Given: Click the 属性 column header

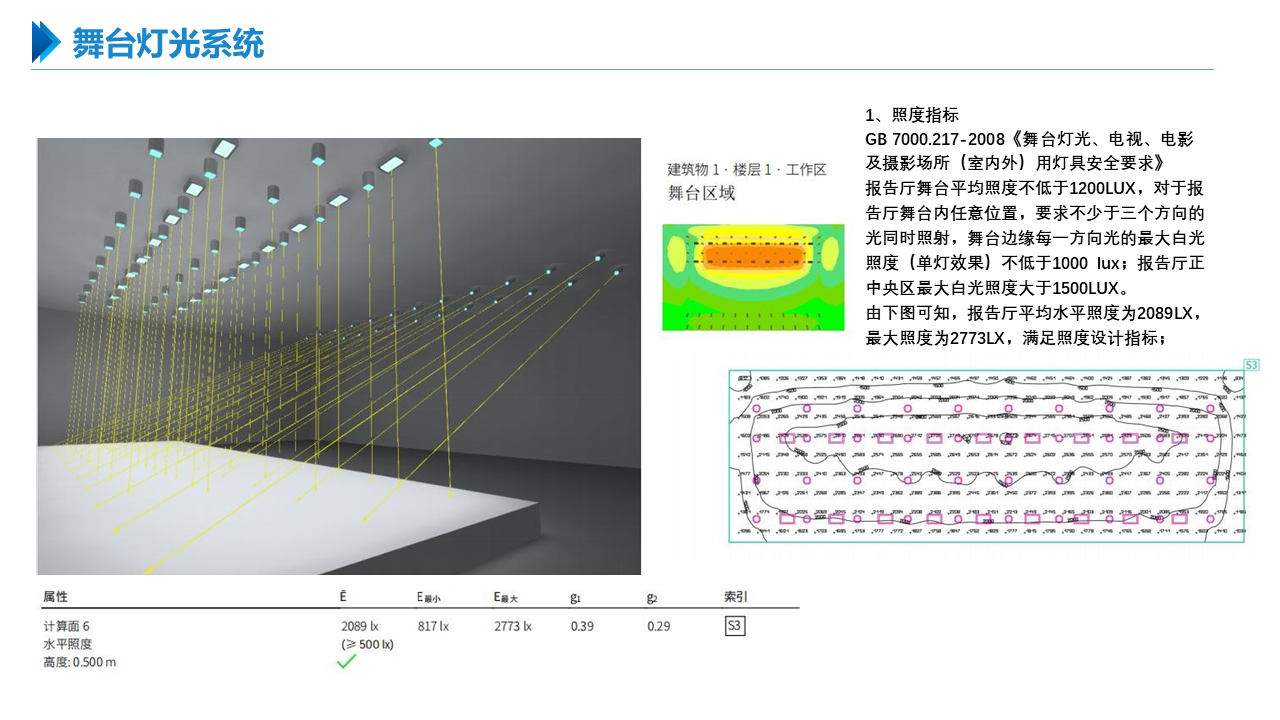Looking at the screenshot, I should point(56,597).
